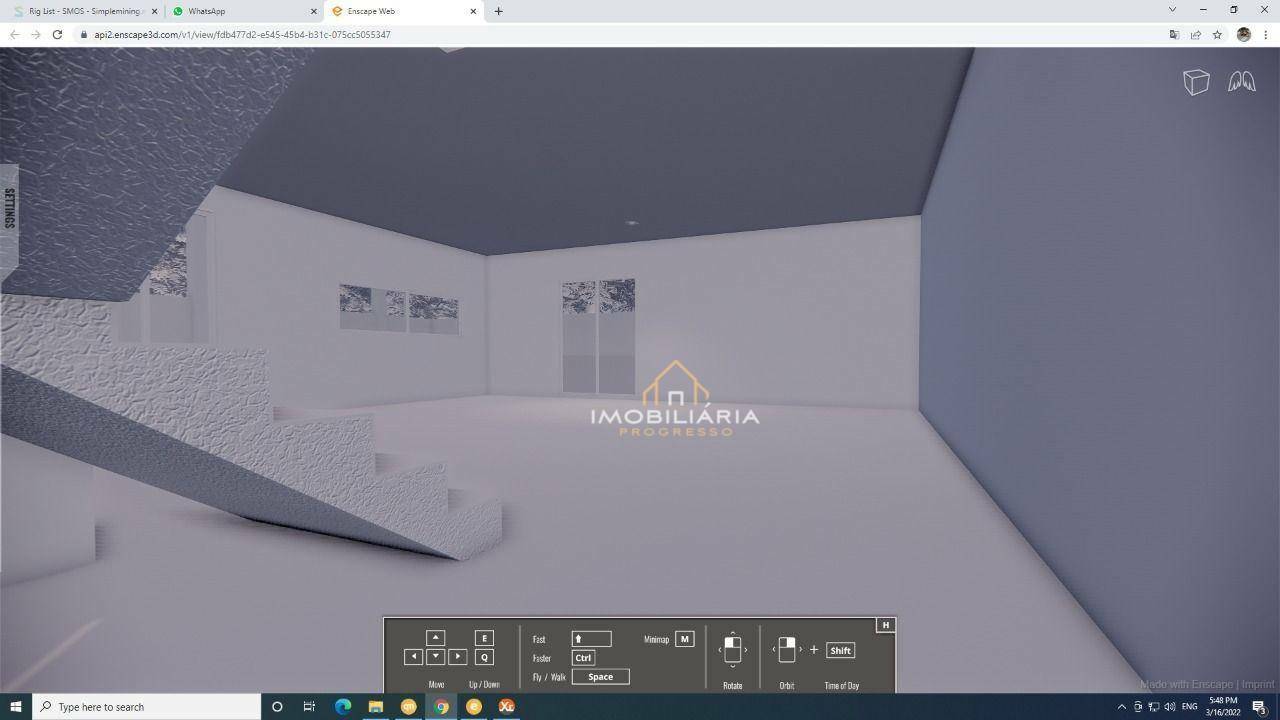Close the Rig List browser tab
This screenshot has height=720, width=1280.
[154, 11]
